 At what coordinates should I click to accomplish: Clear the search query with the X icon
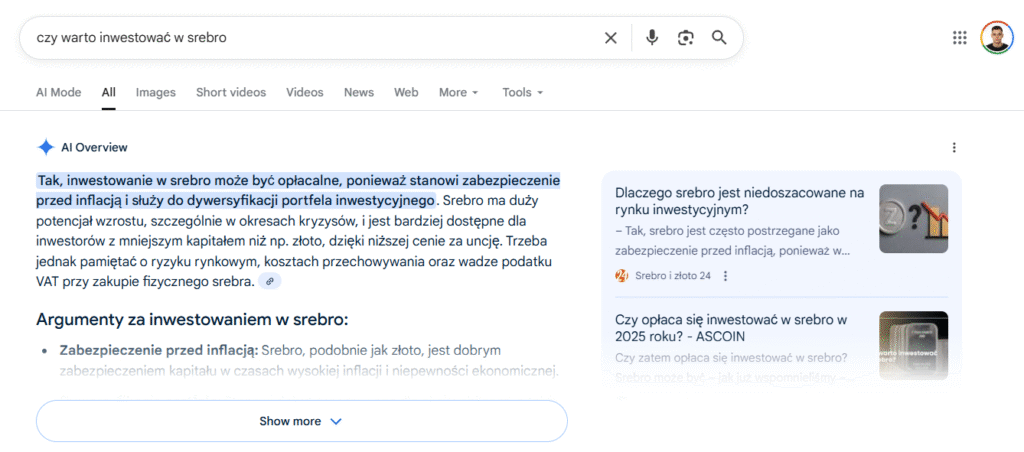[x=611, y=38]
